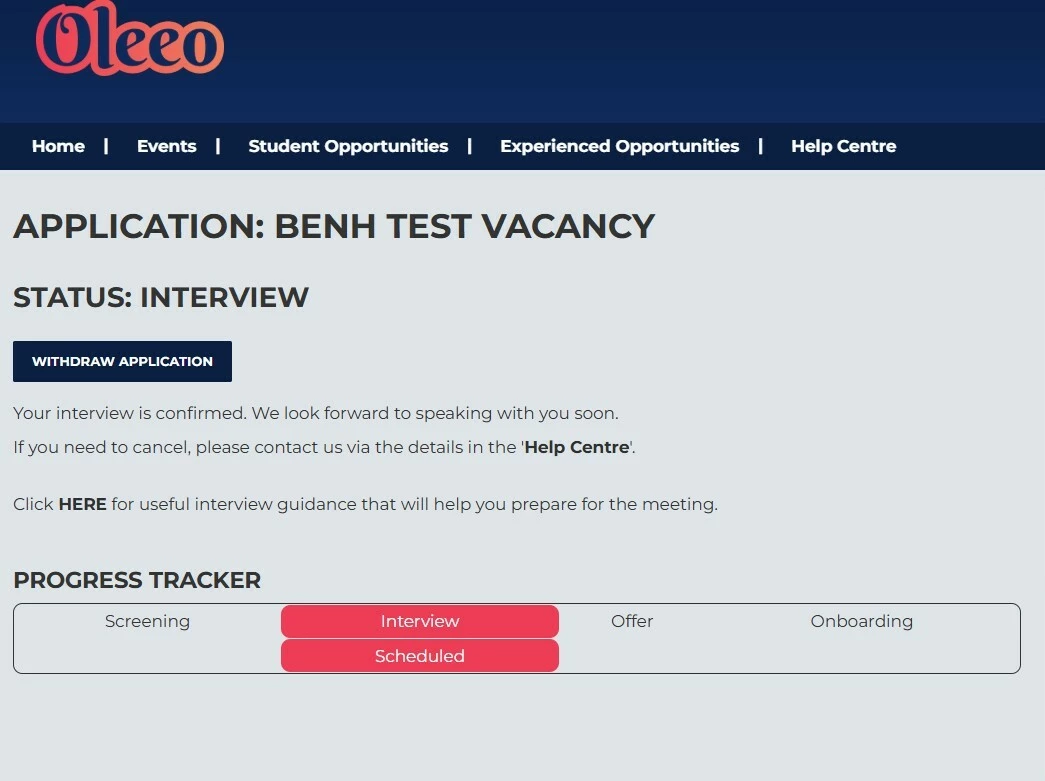Go to the Home page
This screenshot has height=781, width=1045.
58,146
